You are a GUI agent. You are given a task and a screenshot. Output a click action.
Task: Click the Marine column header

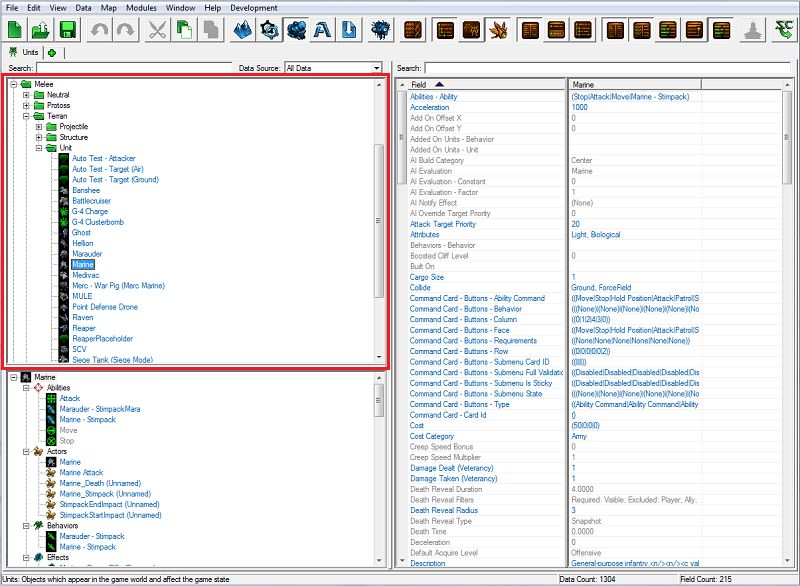tap(635, 84)
